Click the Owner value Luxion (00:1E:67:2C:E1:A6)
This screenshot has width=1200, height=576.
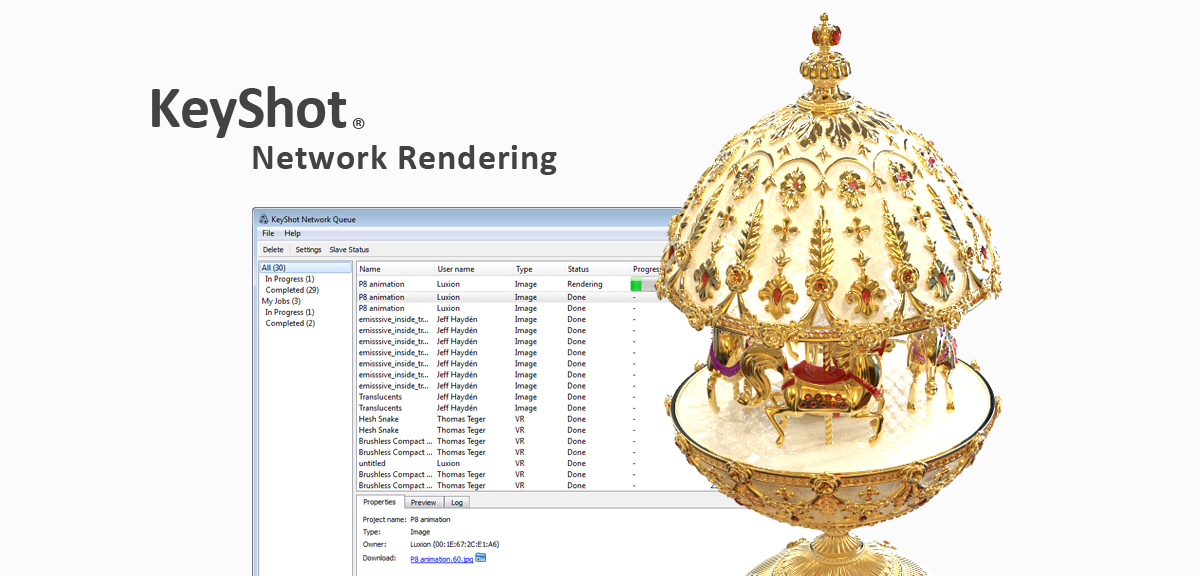(455, 544)
